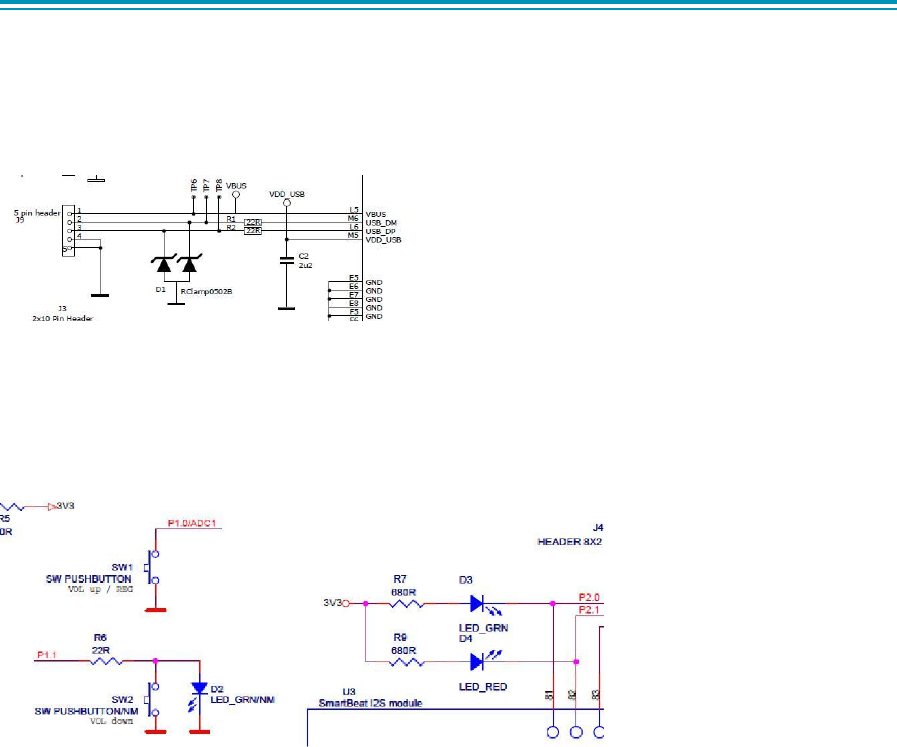Click the R6 22R resistor zigzag

coord(106,661)
